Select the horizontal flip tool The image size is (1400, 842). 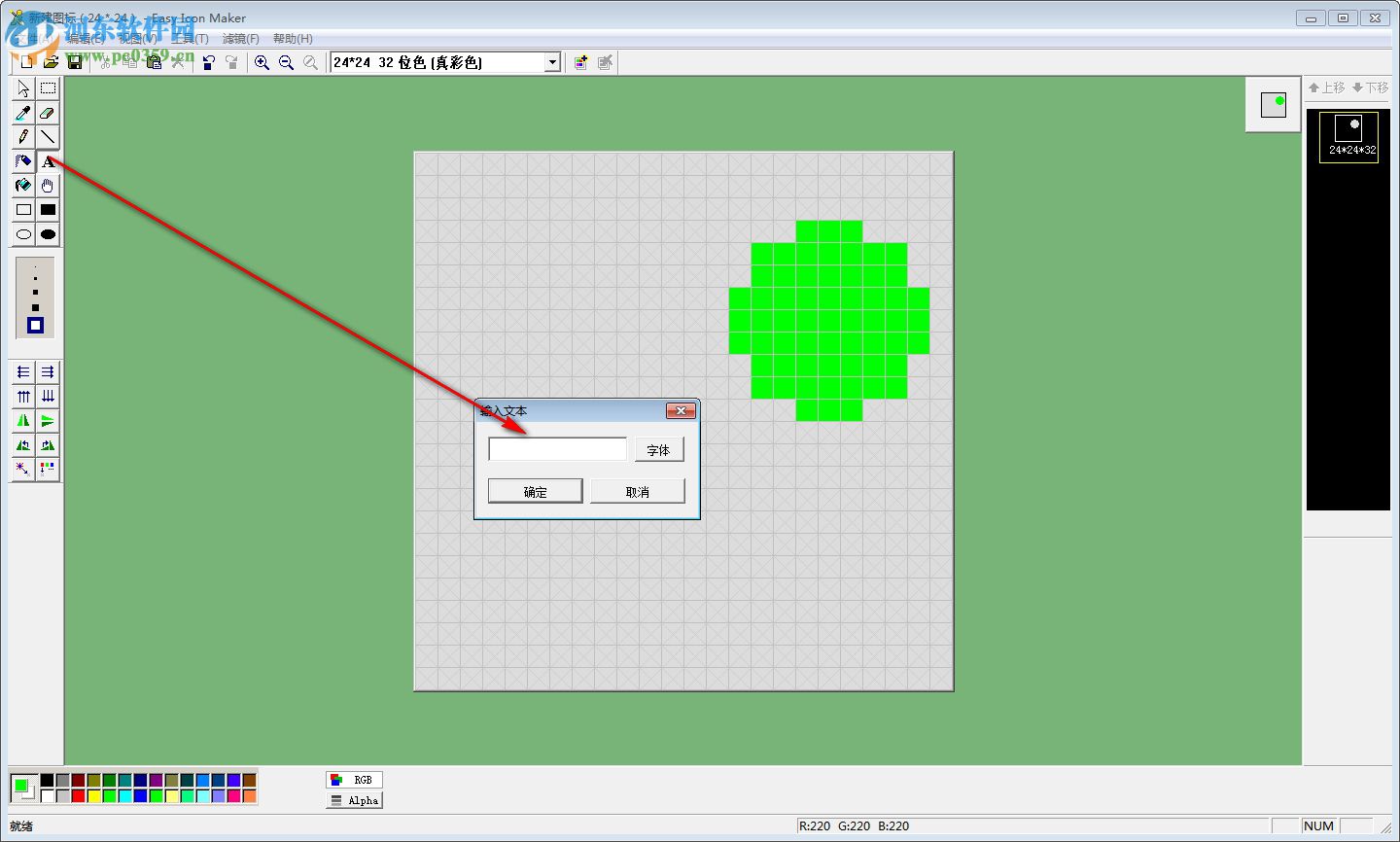pos(22,420)
